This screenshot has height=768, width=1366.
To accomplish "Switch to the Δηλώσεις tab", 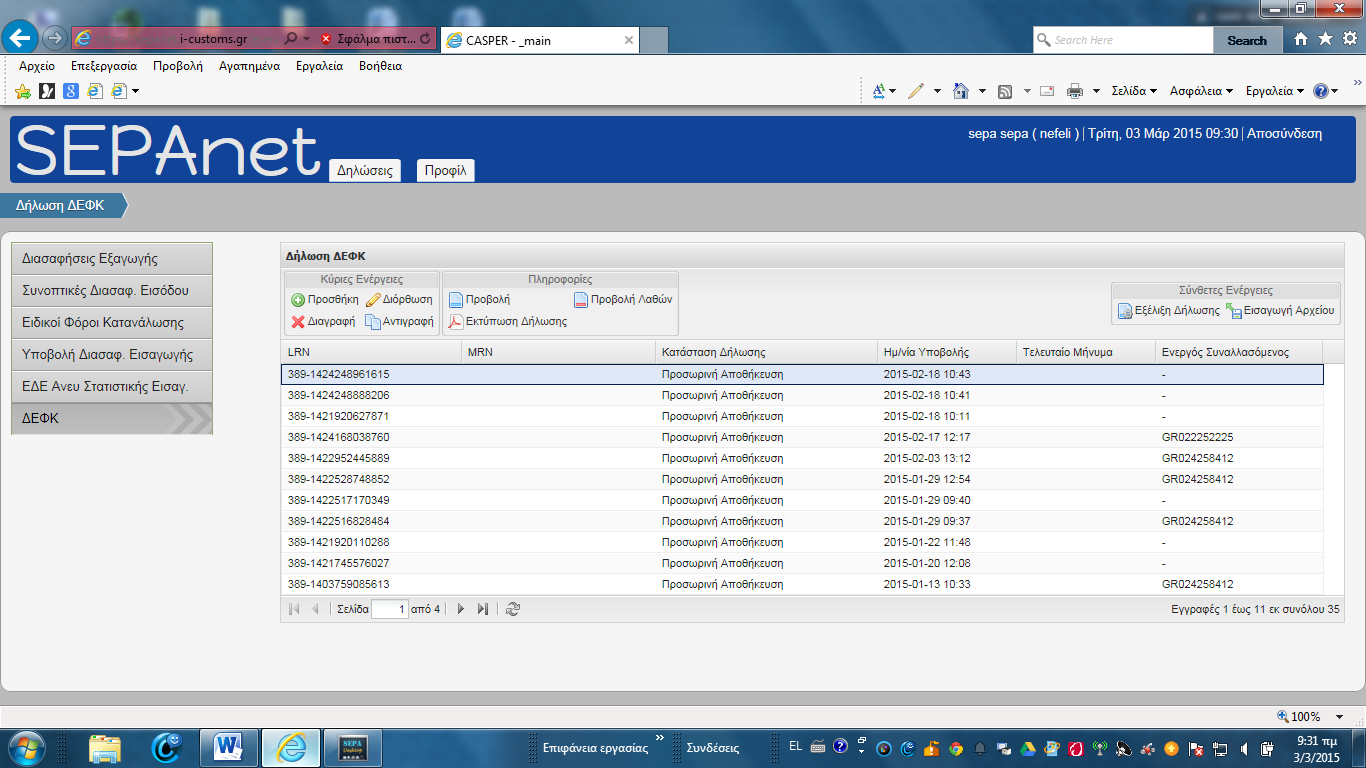I will point(364,170).
